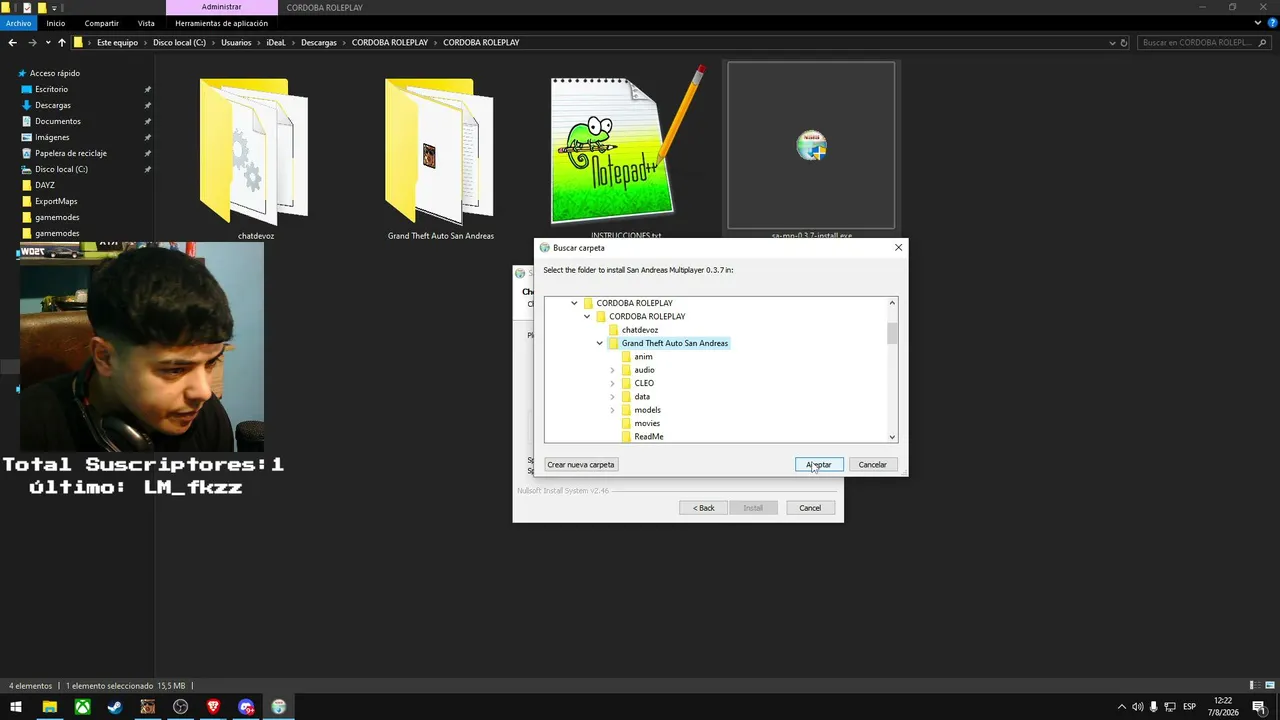Screen dimensions: 1280x720
Task: Select Grand Theft Auto San Andreas tree folder
Action: (x=674, y=343)
